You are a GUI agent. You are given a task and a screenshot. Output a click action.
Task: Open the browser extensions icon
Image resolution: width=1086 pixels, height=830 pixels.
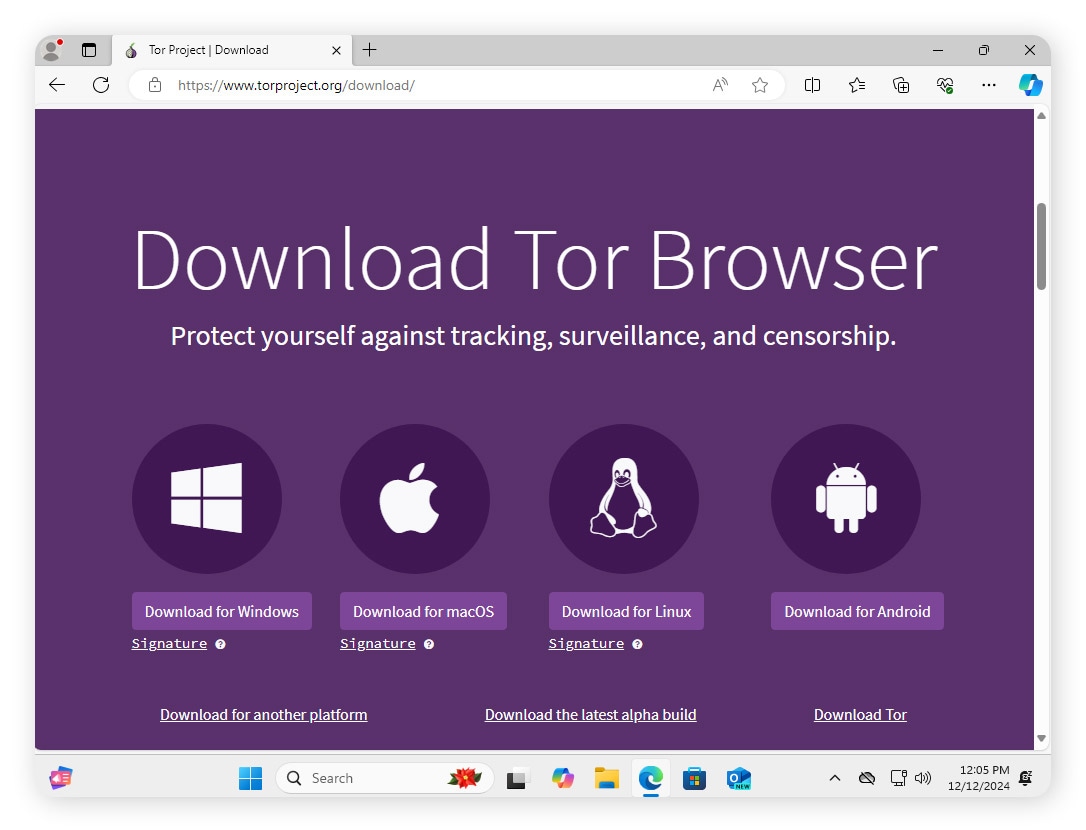point(901,85)
